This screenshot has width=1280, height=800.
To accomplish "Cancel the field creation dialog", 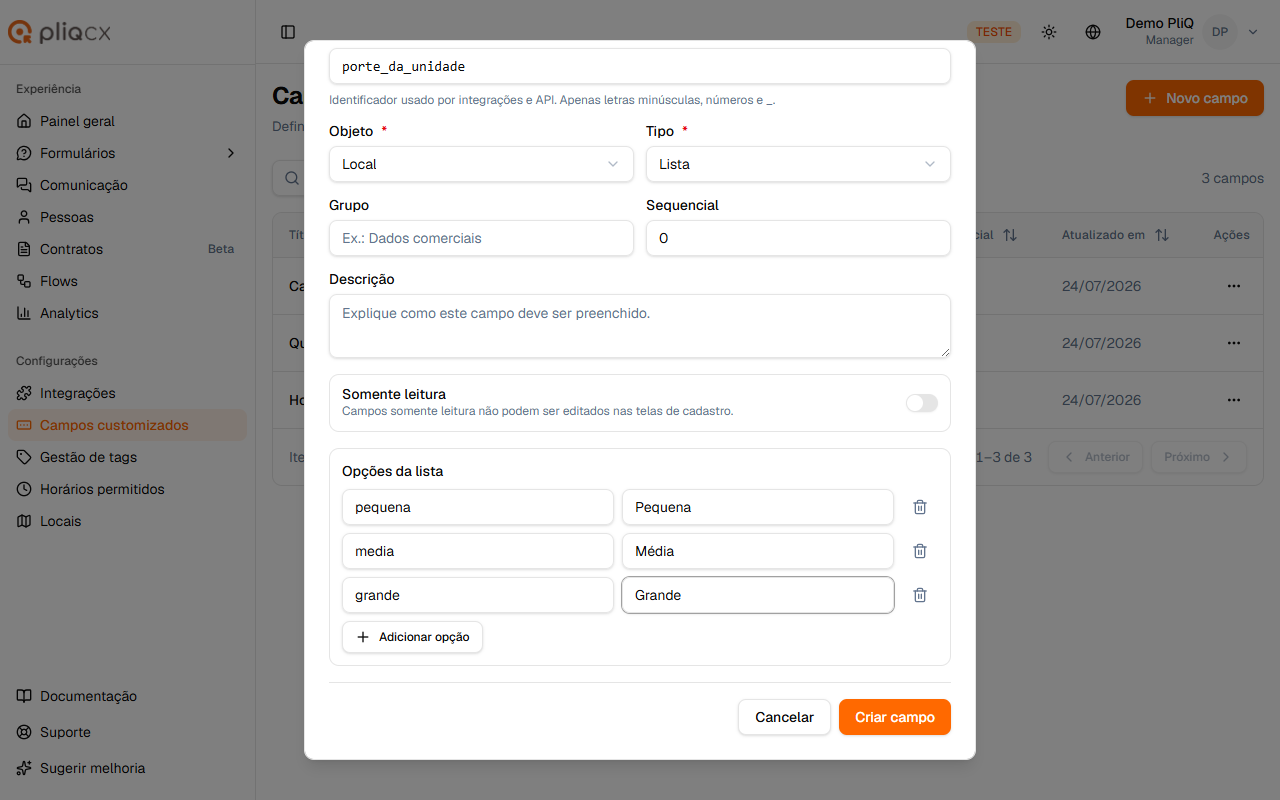I will (x=784, y=717).
